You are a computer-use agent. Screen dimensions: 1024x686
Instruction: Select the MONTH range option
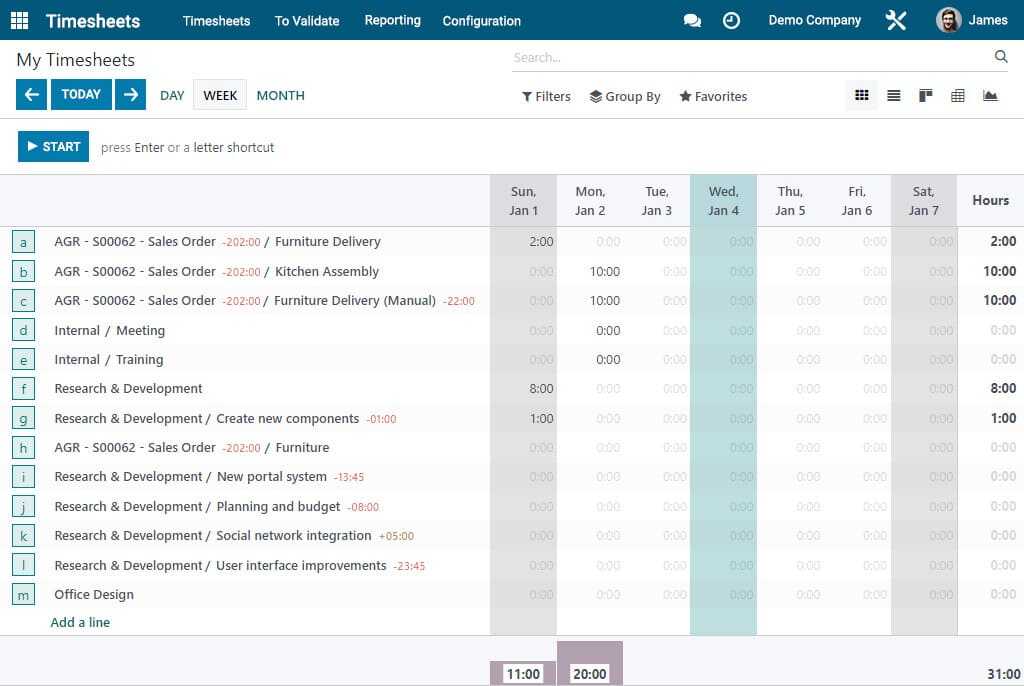(280, 96)
